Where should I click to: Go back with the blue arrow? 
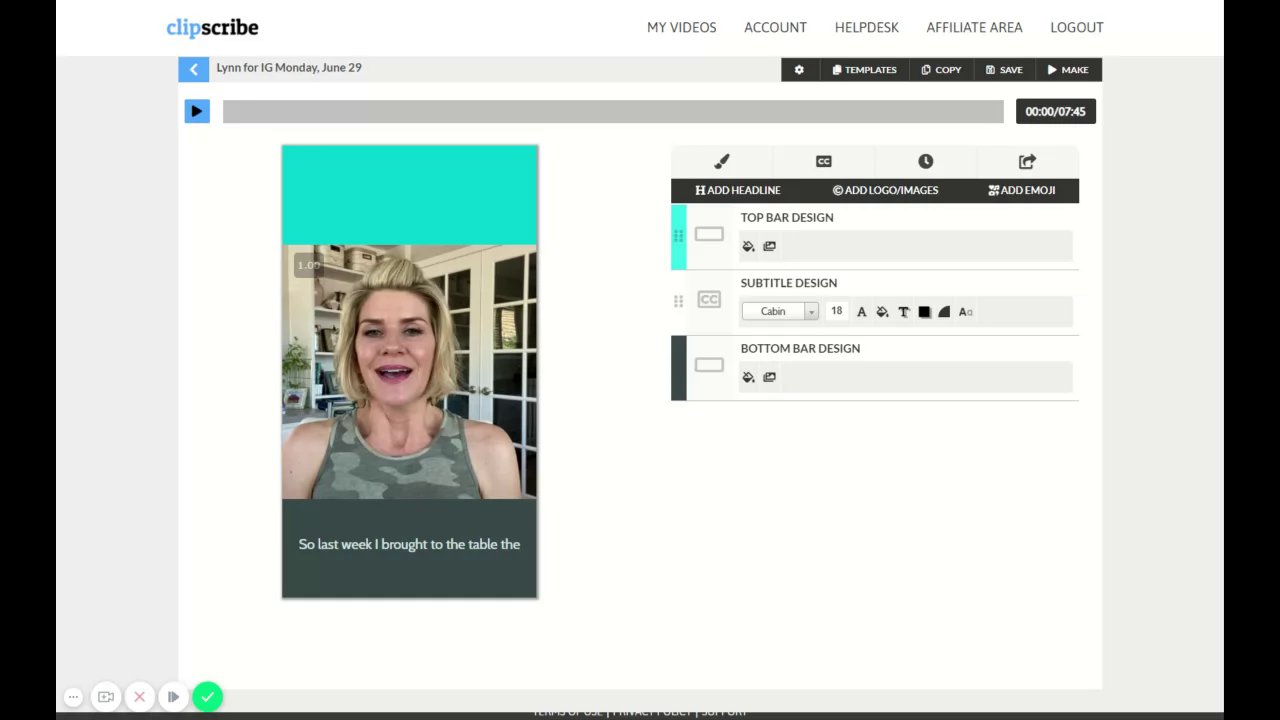[194, 69]
